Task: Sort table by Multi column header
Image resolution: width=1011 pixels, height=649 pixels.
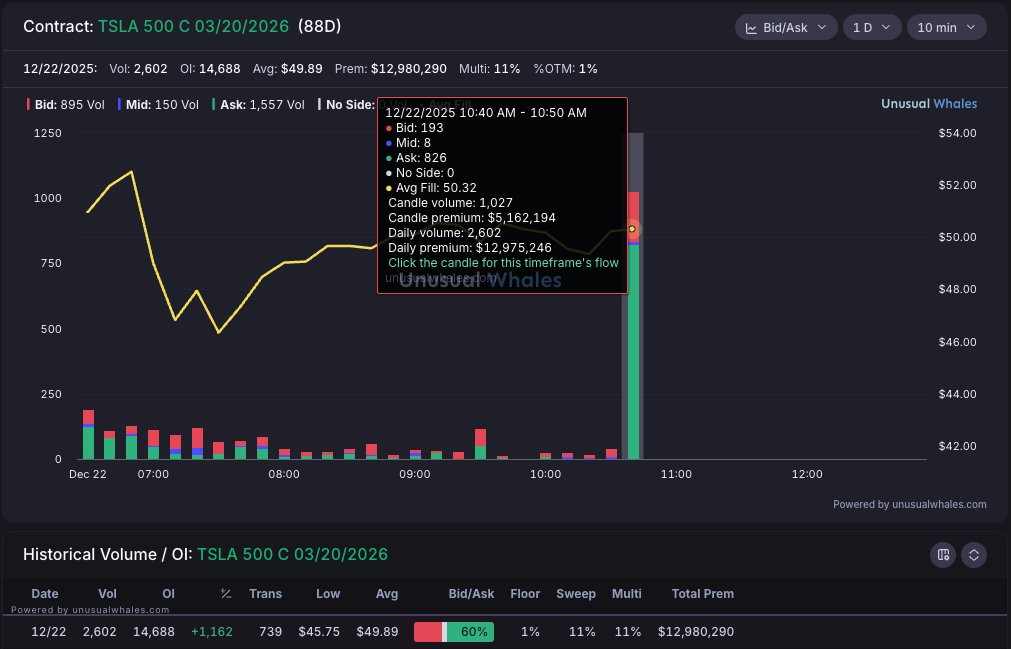Action: coord(627,594)
